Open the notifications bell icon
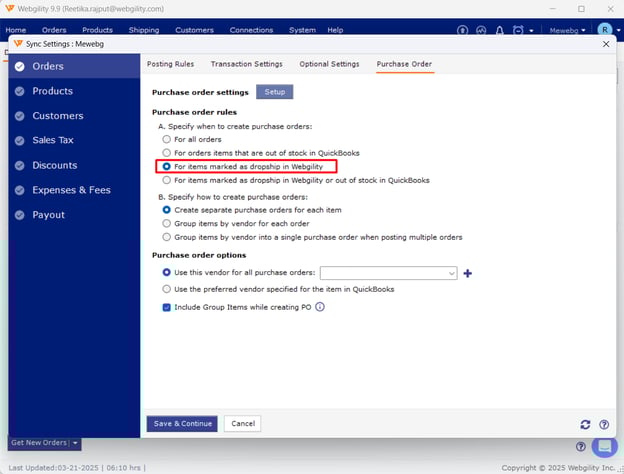The height and width of the screenshot is (474, 624). tap(500, 30)
